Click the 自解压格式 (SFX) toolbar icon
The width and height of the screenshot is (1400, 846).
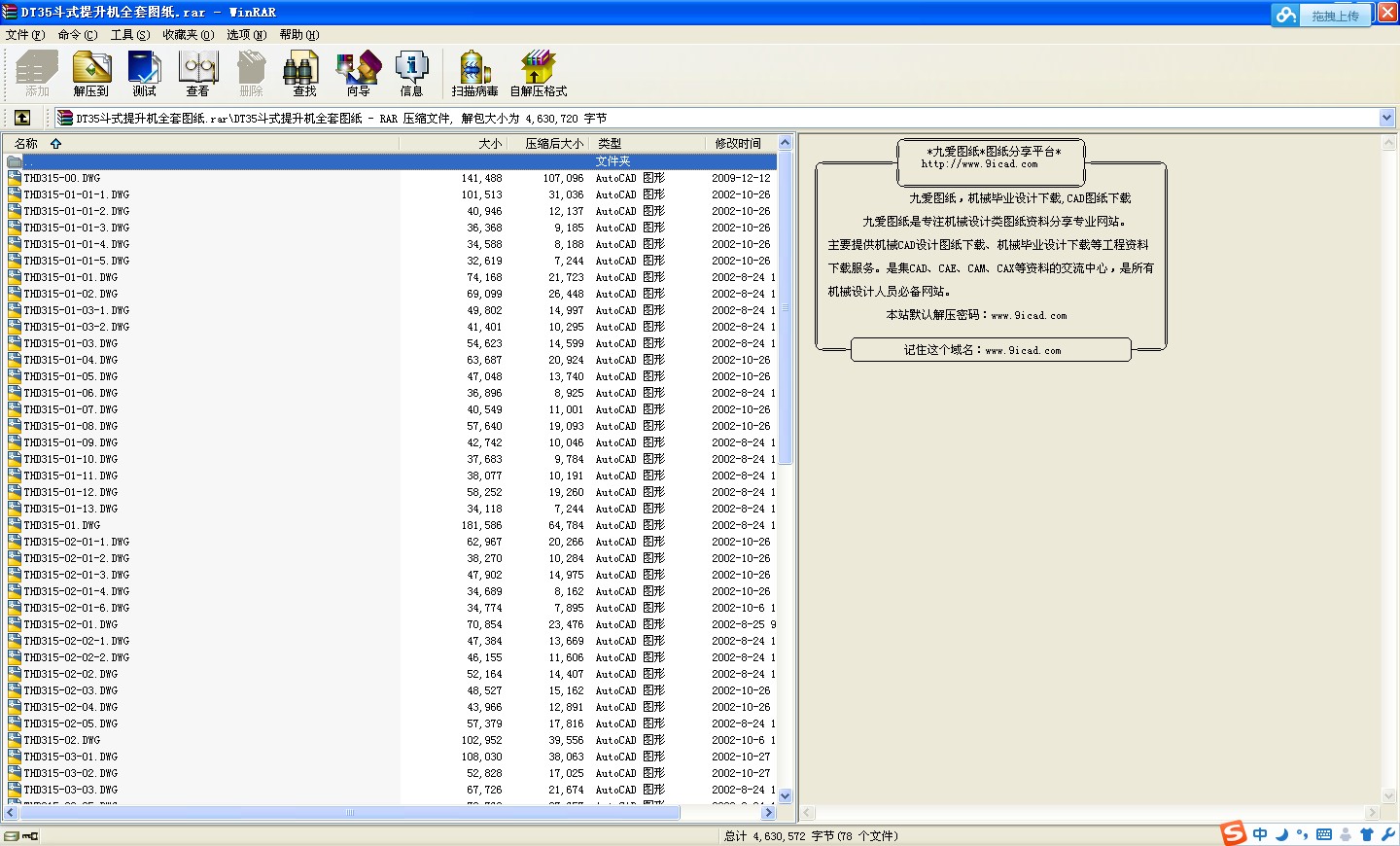pos(538,73)
